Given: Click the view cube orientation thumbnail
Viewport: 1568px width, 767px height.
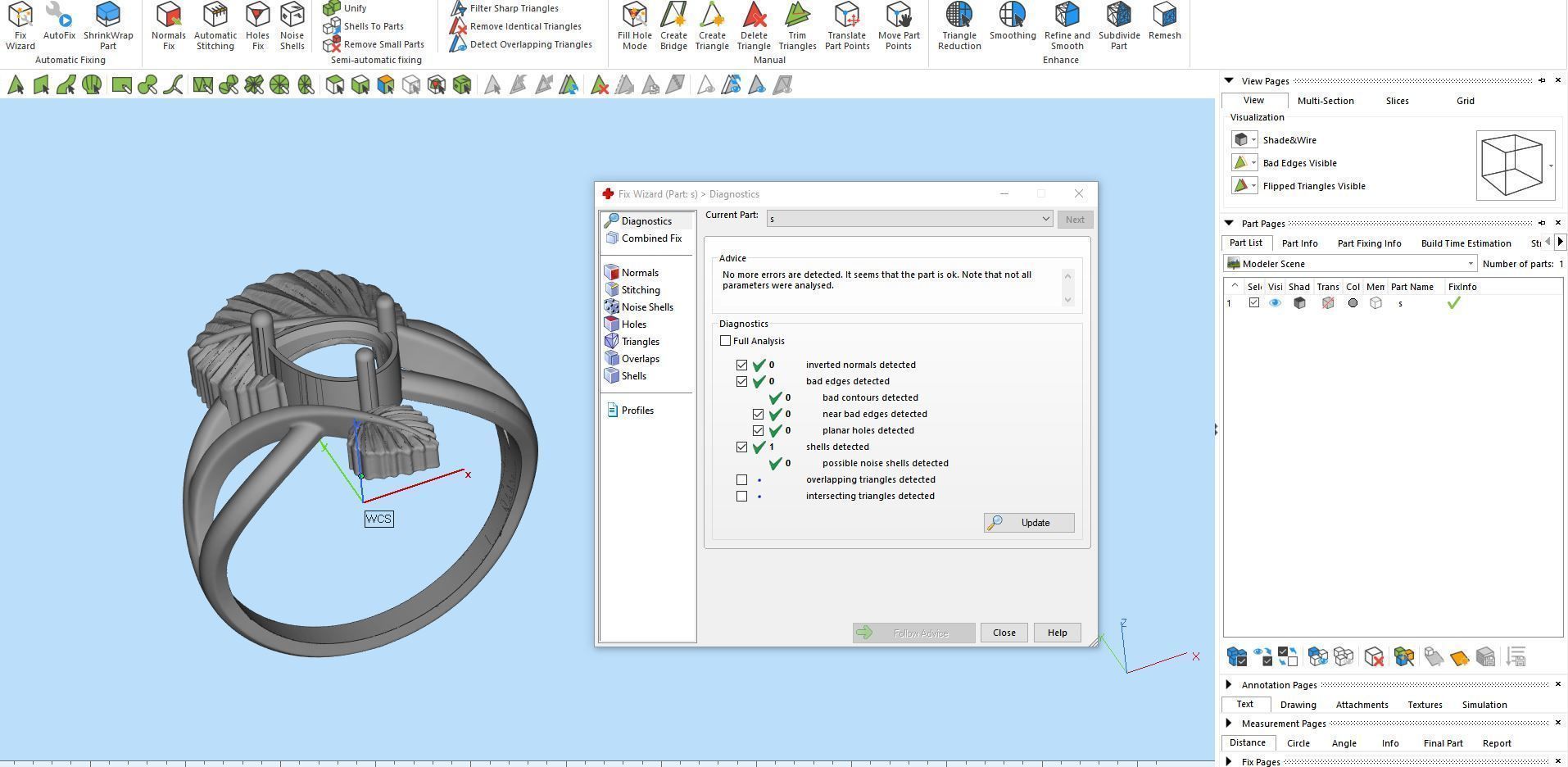Looking at the screenshot, I should [x=1516, y=166].
